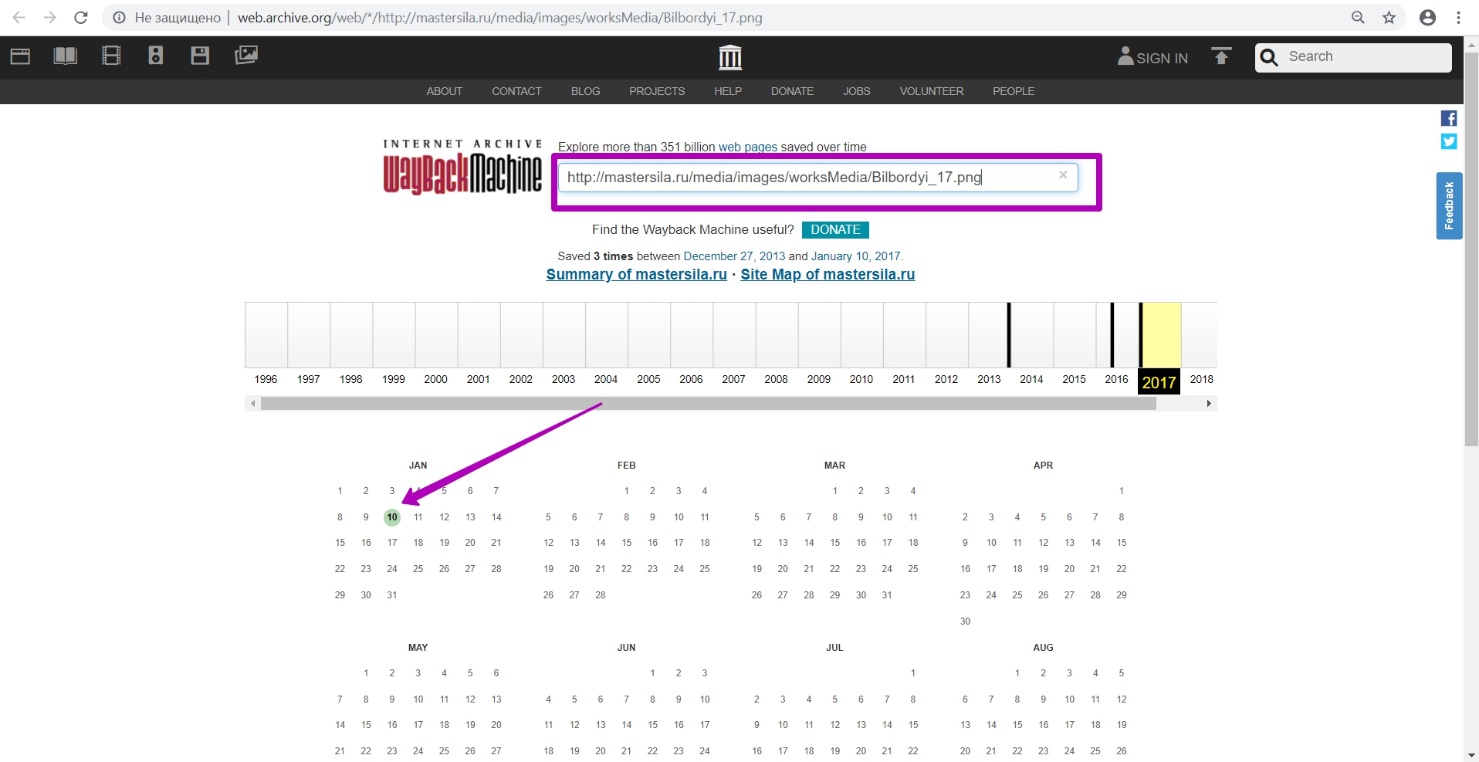Open the Software floppy disk icon
Image resolution: width=1479 pixels, height=762 pixels.
200,56
